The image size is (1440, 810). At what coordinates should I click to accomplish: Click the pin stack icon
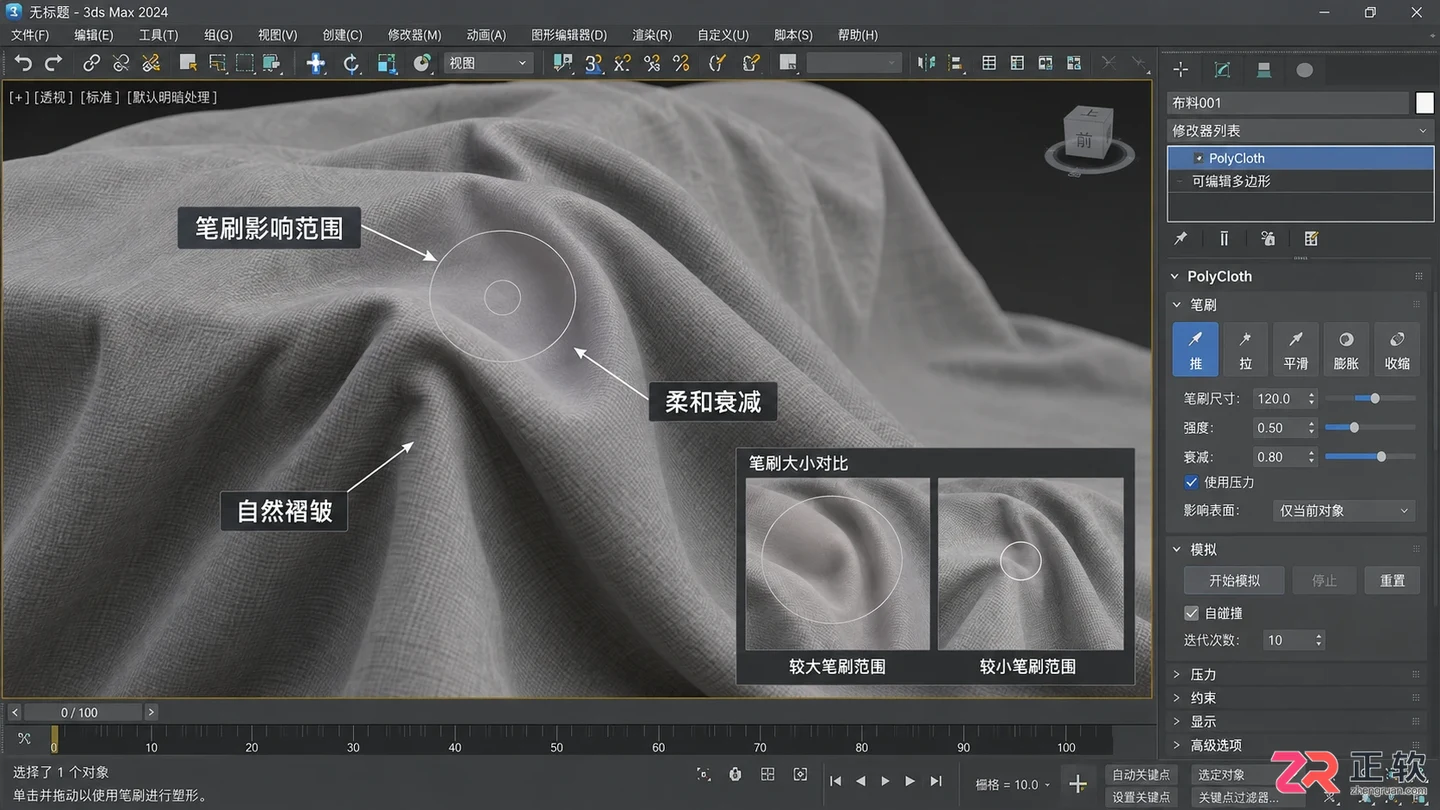click(x=1181, y=239)
